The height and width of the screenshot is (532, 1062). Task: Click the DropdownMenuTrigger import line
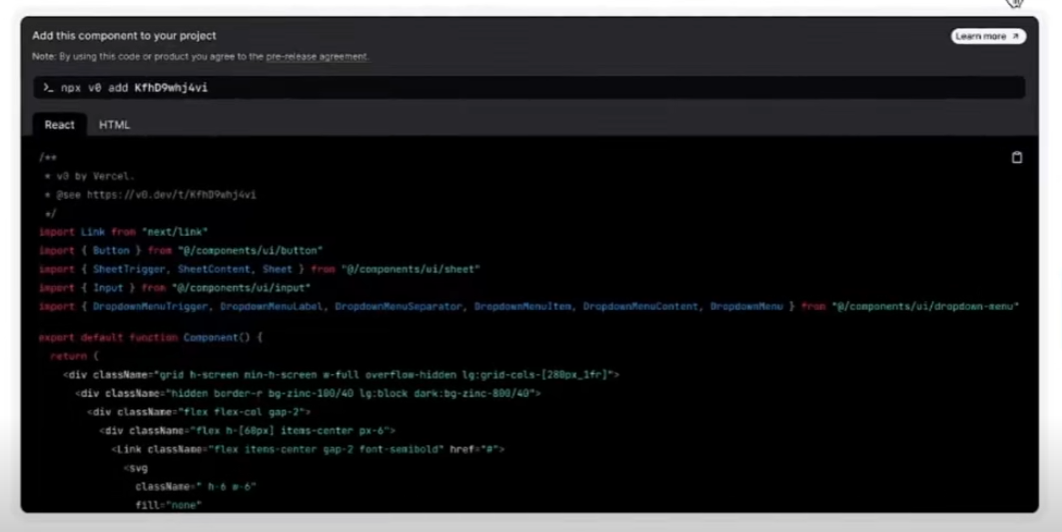pos(528,306)
